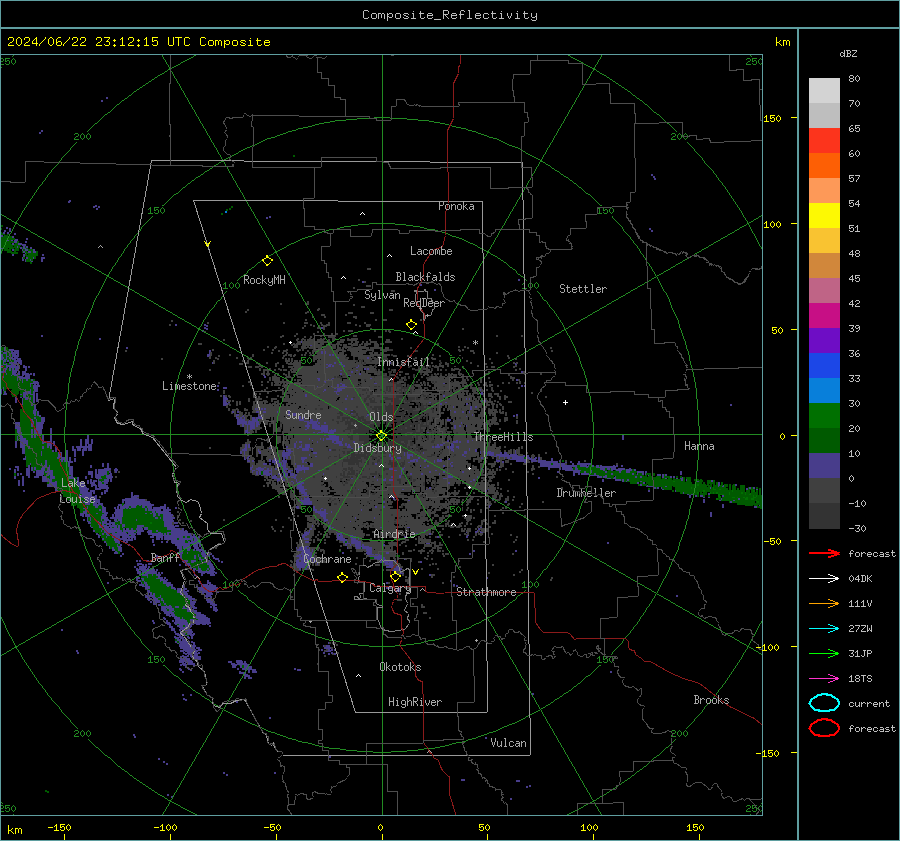This screenshot has width=900, height=841.
Task: Click the RockyMH label
Action: [x=264, y=280]
